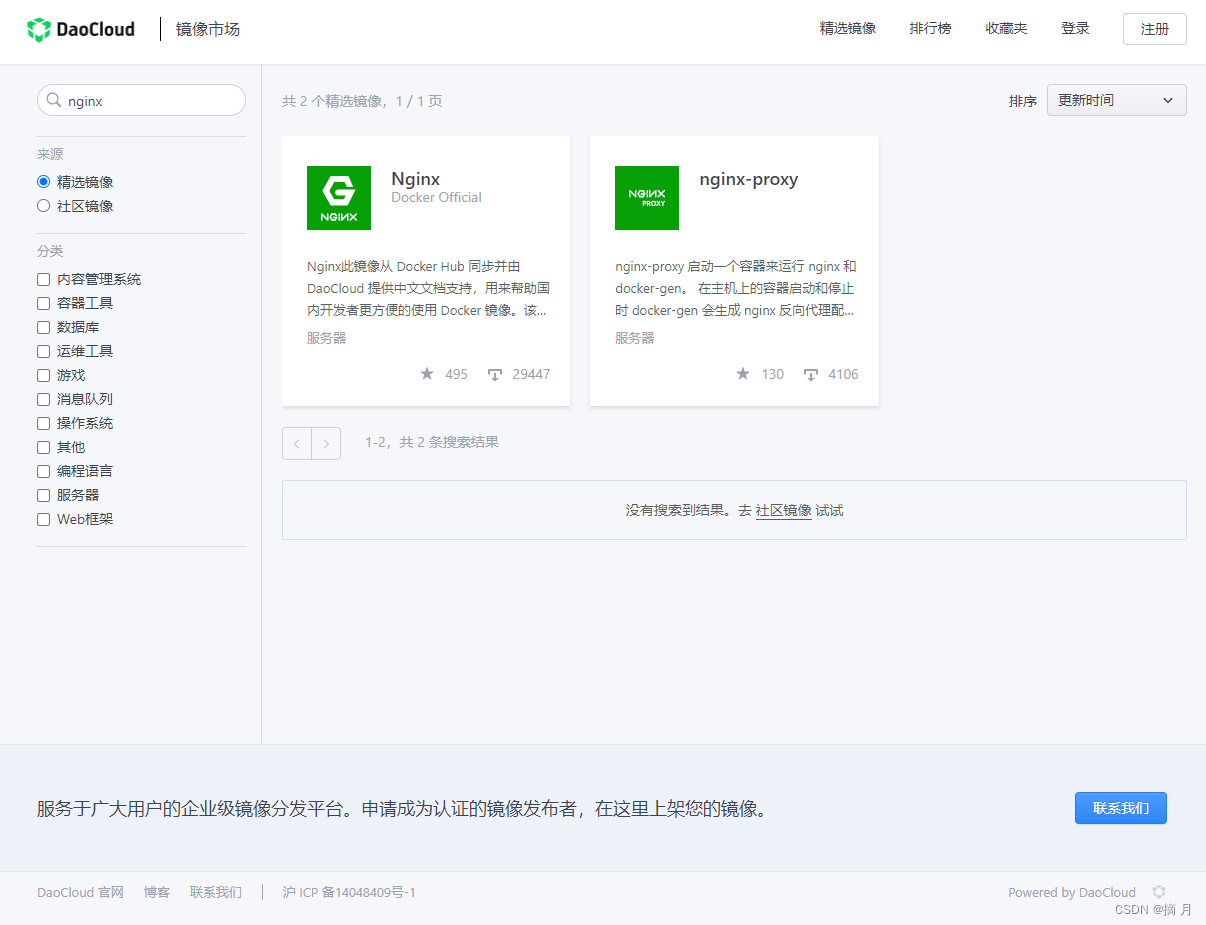The width and height of the screenshot is (1206, 925).
Task: Check the 其他 category
Action: point(43,447)
